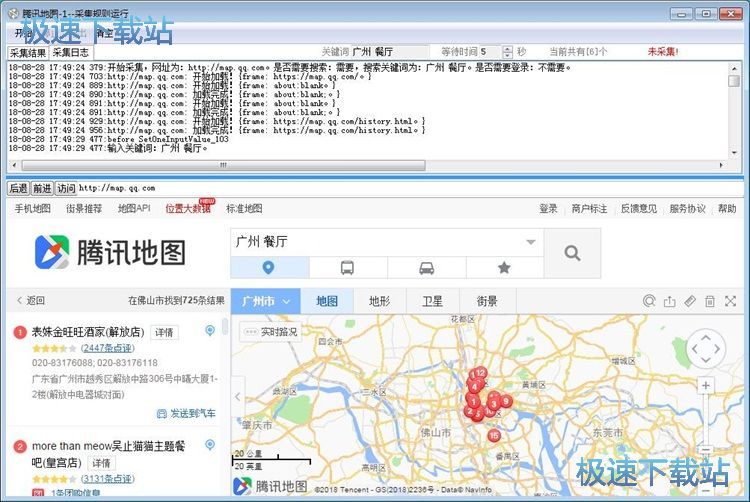
Task: Collapse the results panel with left arrow
Action: (238, 396)
